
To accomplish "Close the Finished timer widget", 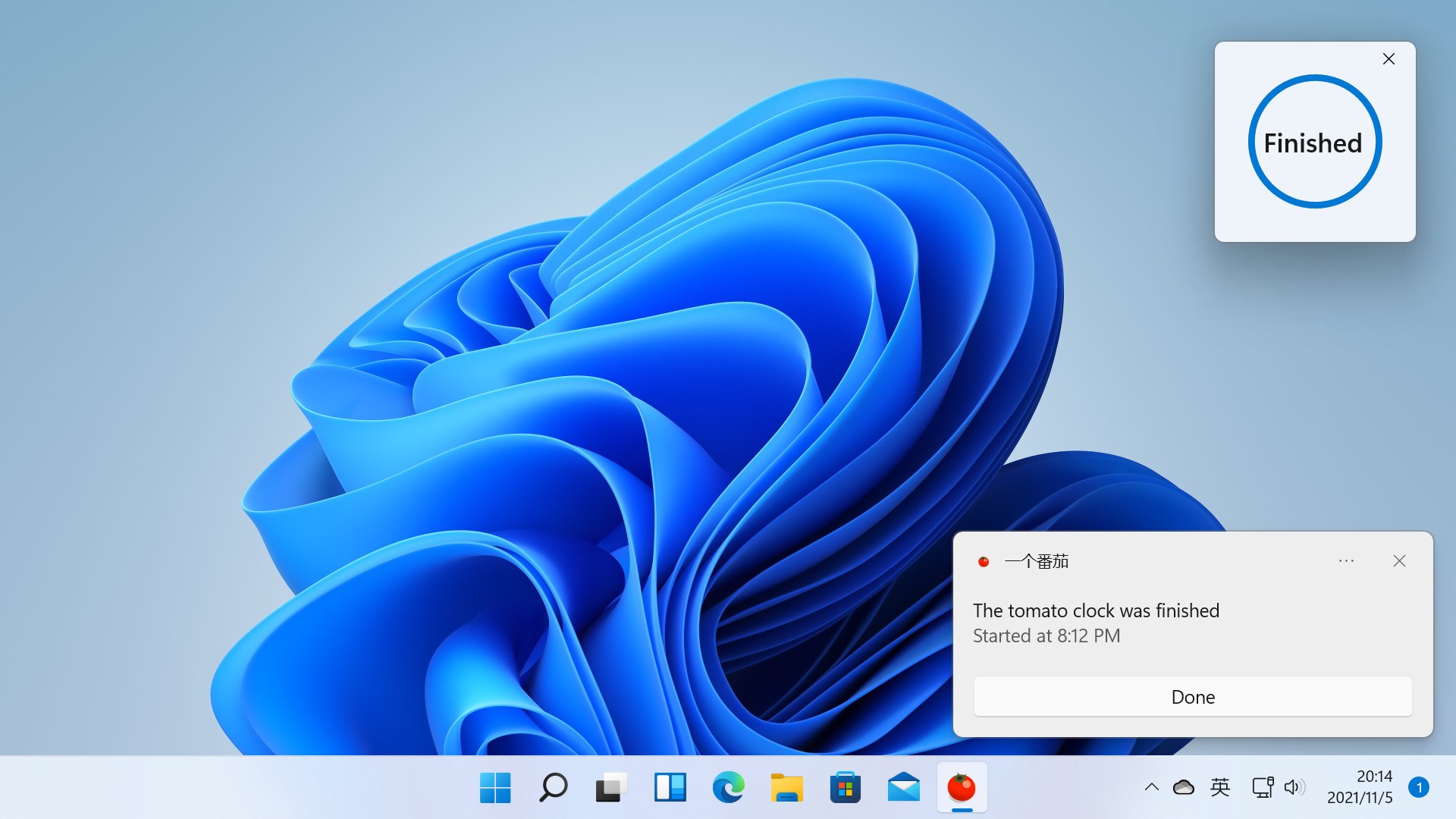I will (x=1389, y=59).
